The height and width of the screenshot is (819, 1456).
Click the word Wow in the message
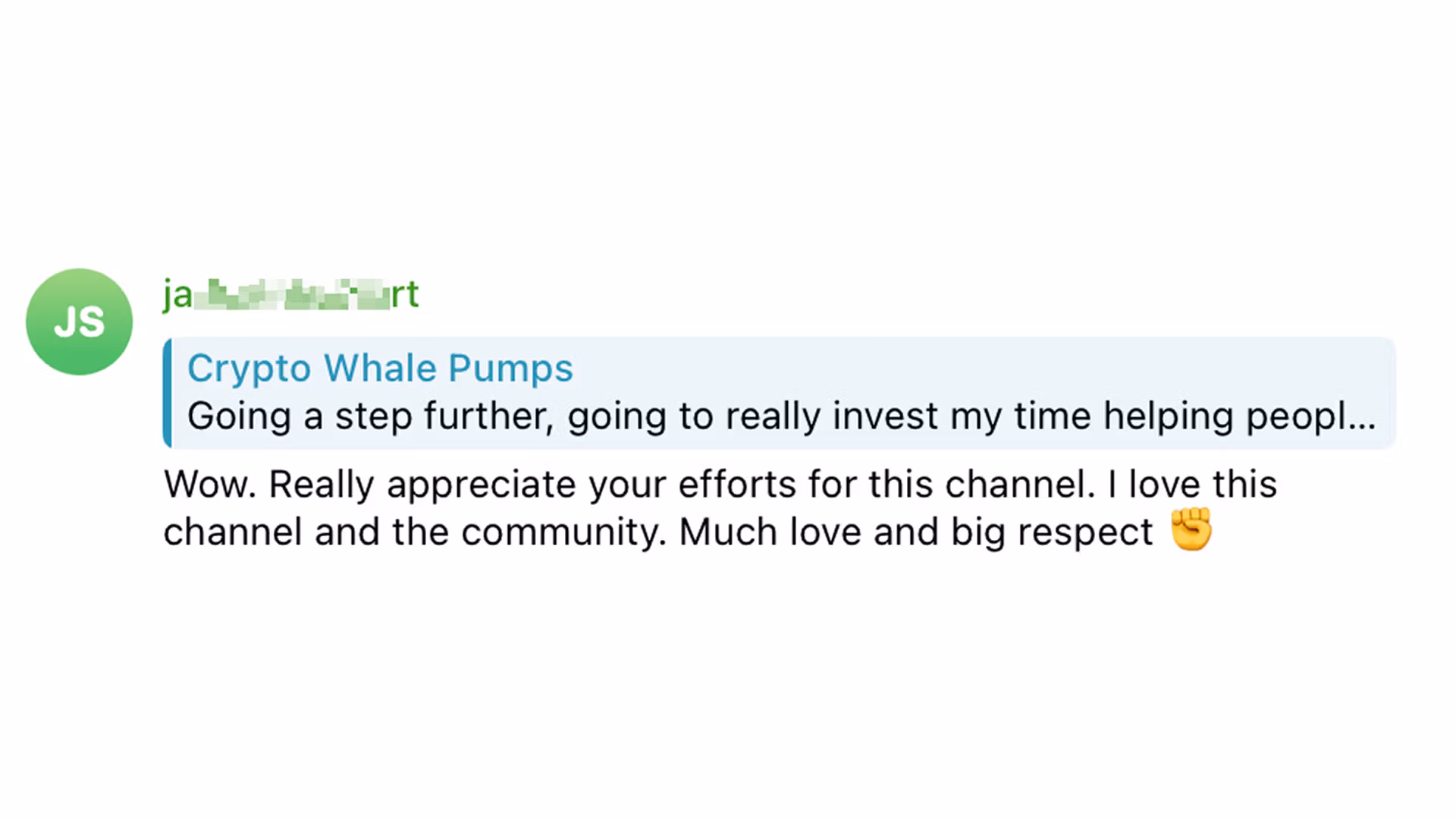click(209, 485)
